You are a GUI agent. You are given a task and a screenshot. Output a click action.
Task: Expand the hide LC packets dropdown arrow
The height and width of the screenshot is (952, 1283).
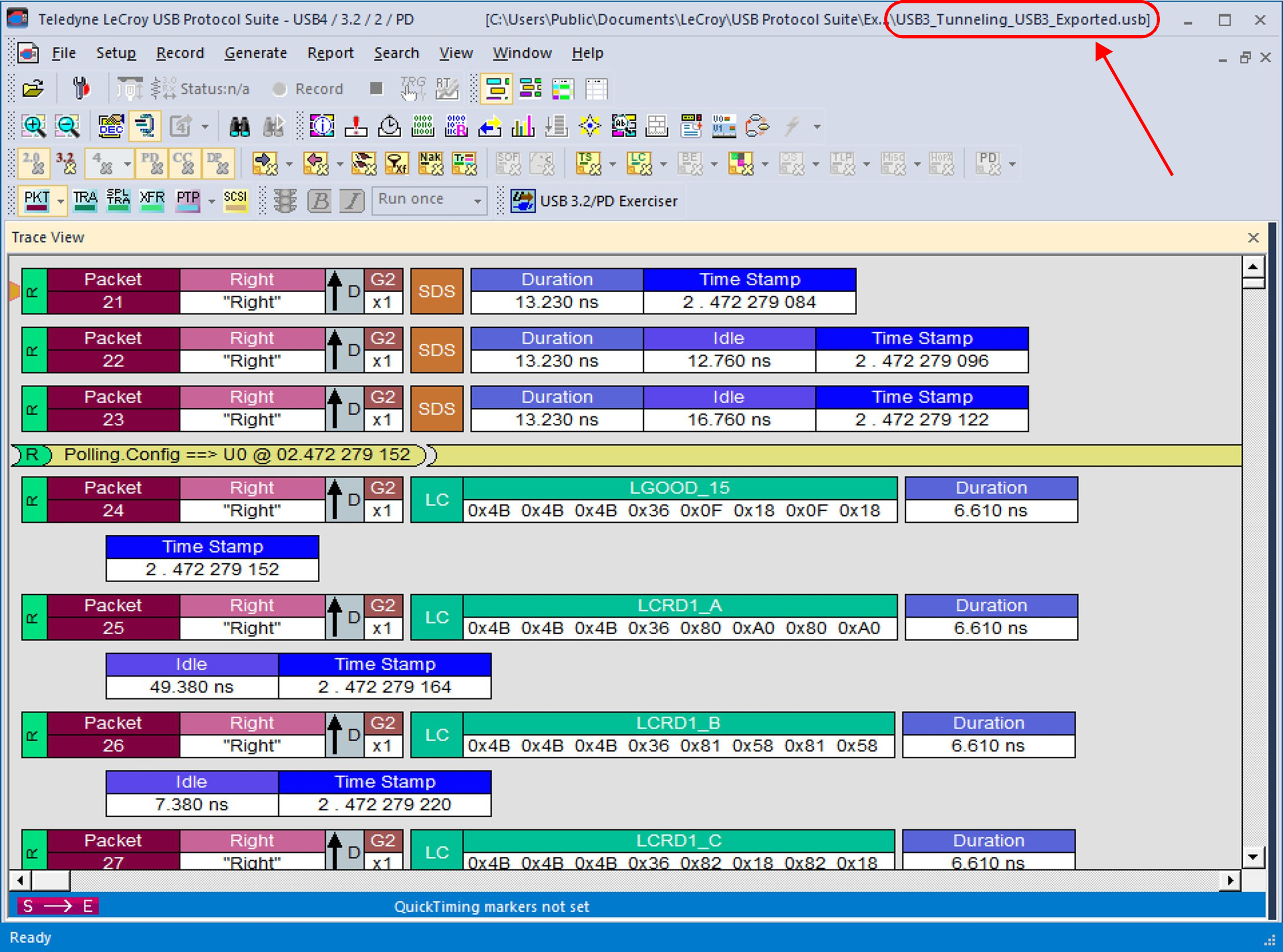[664, 164]
